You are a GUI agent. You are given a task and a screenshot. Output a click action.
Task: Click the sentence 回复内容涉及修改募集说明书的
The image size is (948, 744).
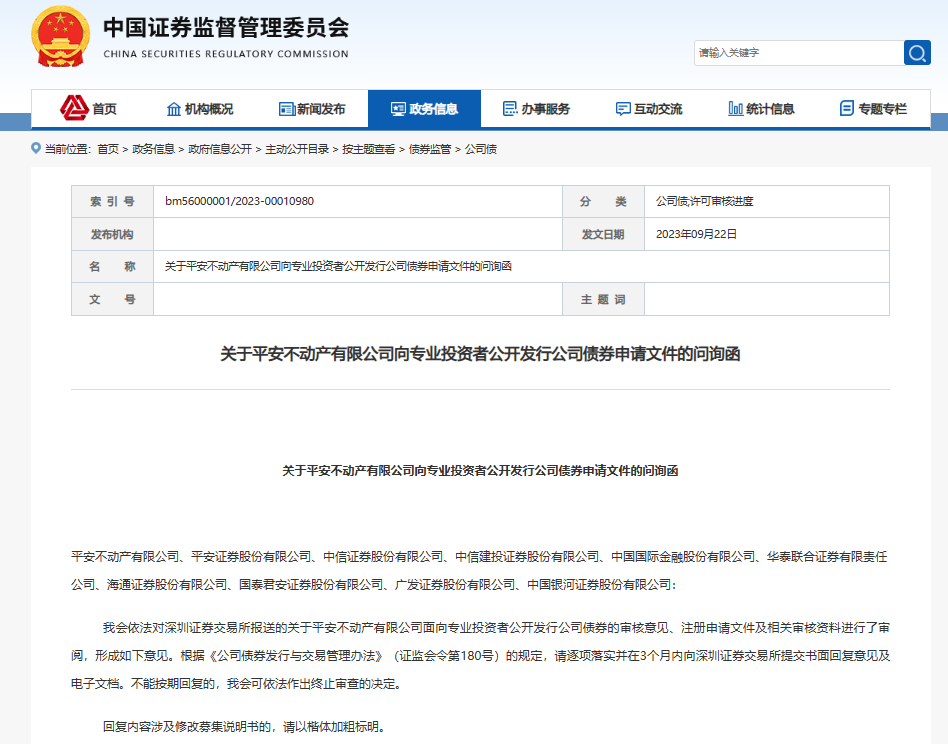click(244, 726)
